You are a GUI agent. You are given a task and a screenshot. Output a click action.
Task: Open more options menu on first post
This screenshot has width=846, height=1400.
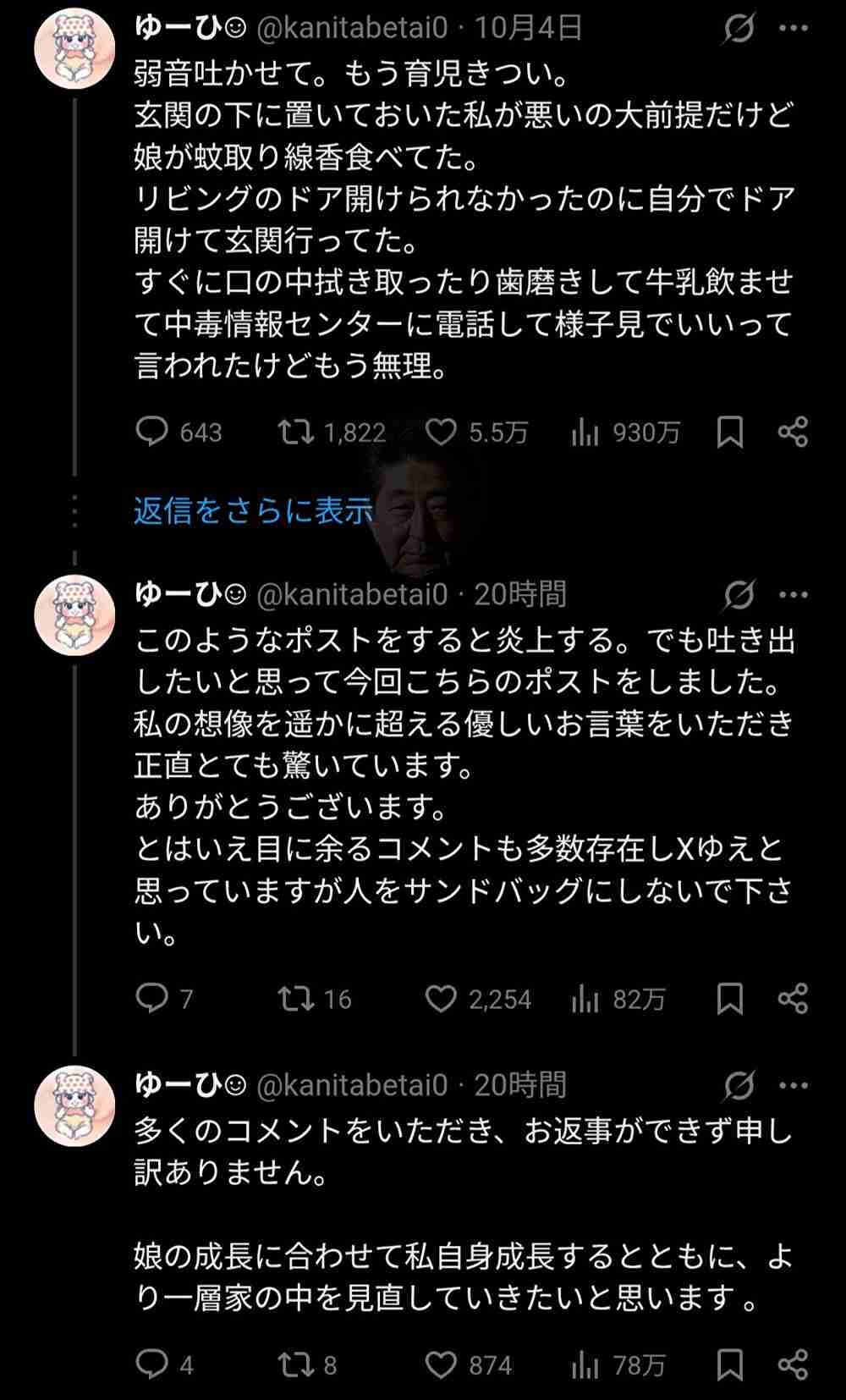coord(794,29)
